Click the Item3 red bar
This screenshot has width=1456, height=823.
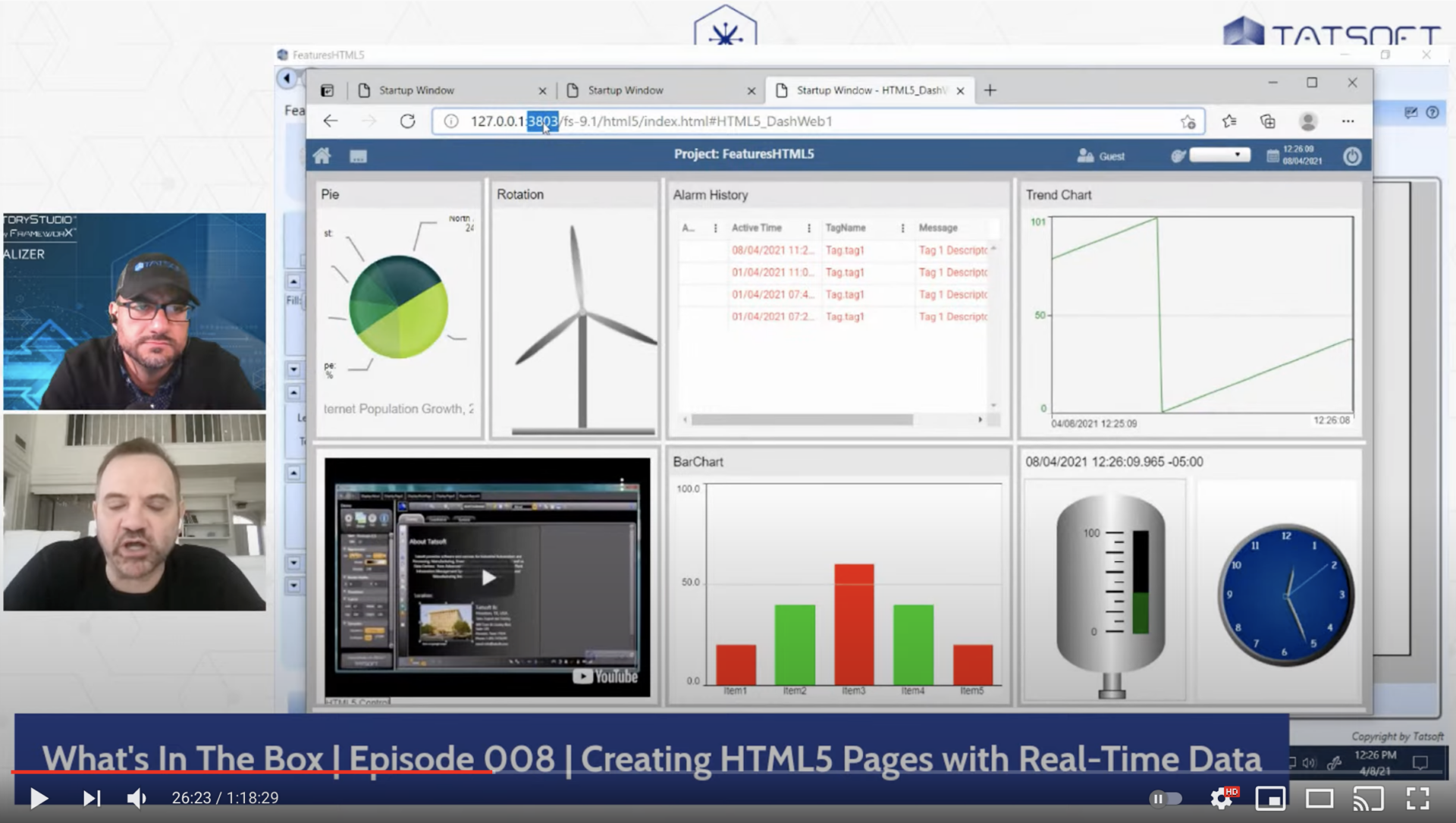point(854,624)
